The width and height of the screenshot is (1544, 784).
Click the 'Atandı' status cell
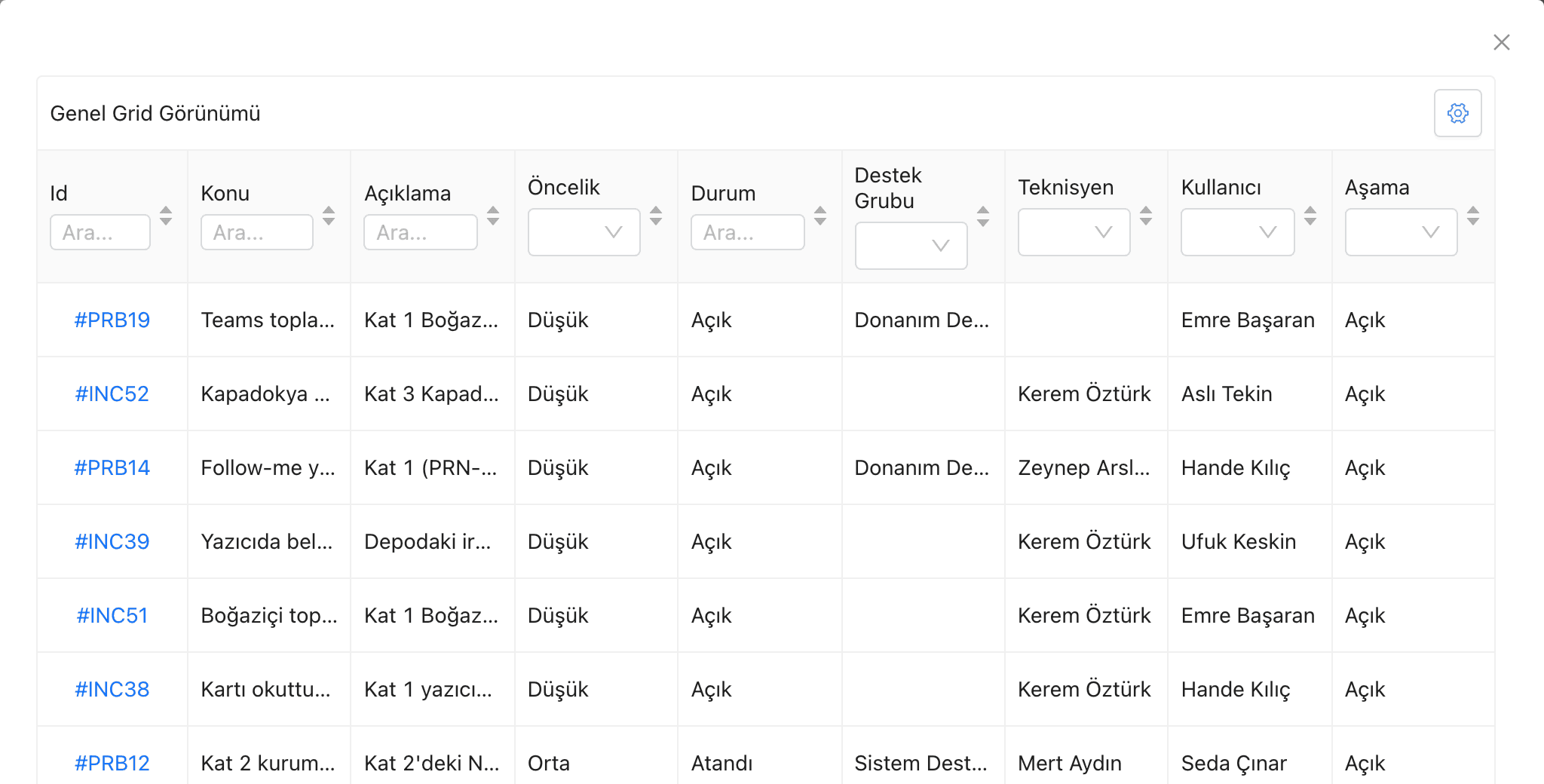click(760, 755)
